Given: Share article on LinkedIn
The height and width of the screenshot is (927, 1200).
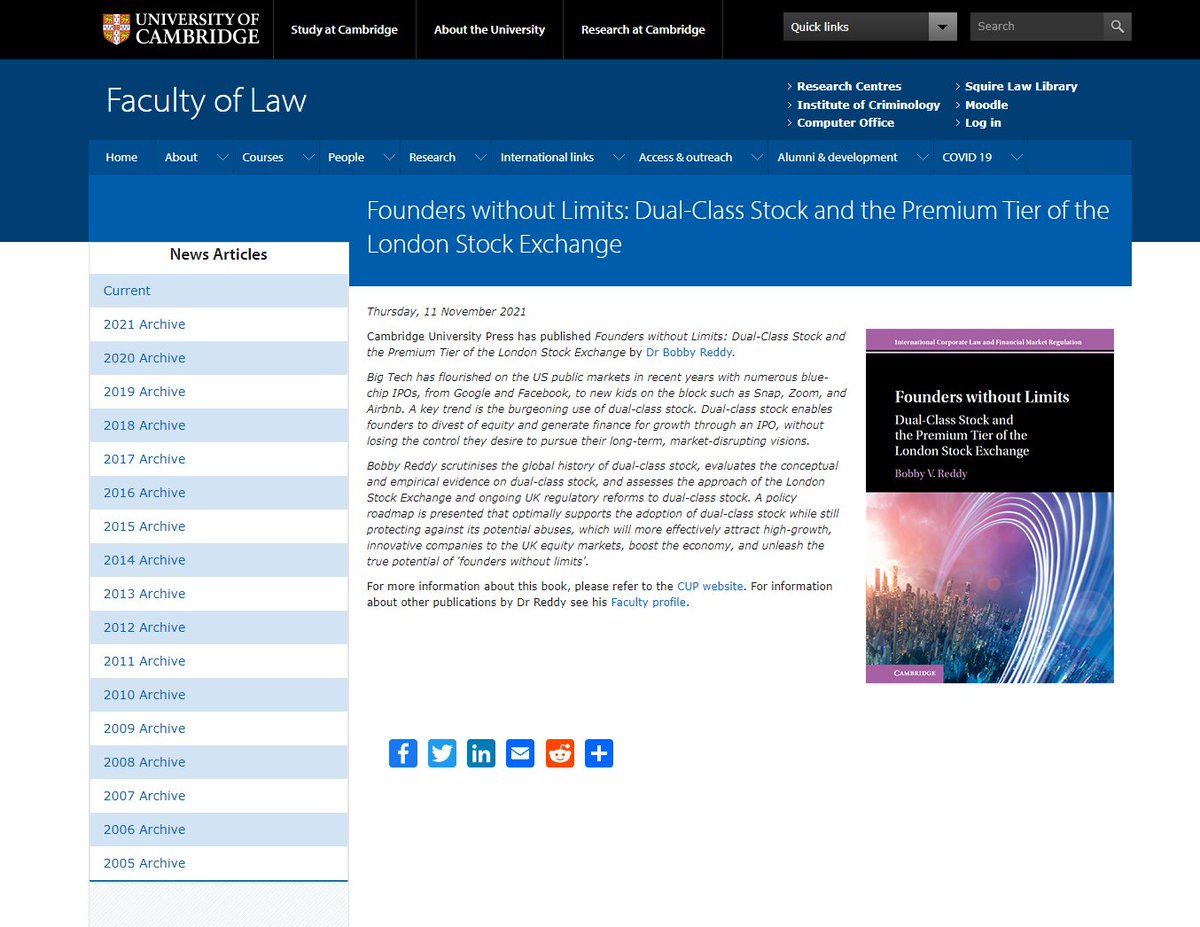Looking at the screenshot, I should [x=481, y=753].
